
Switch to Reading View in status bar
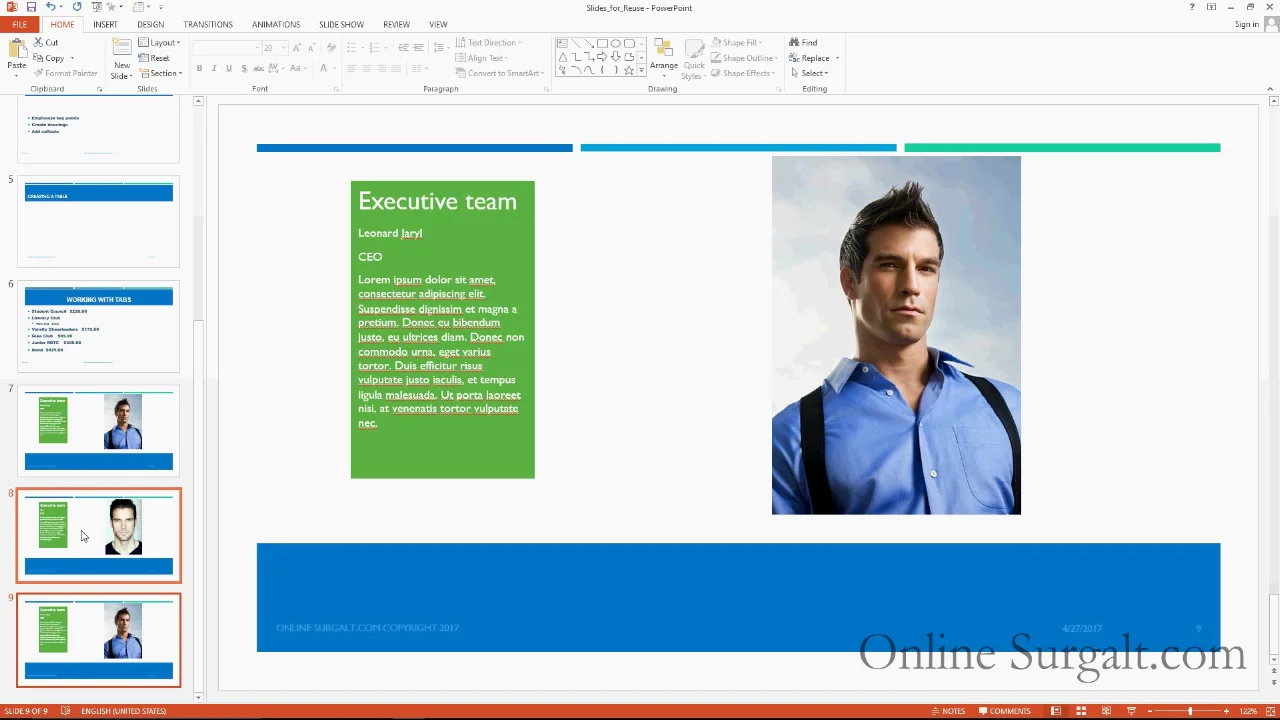(x=1106, y=711)
